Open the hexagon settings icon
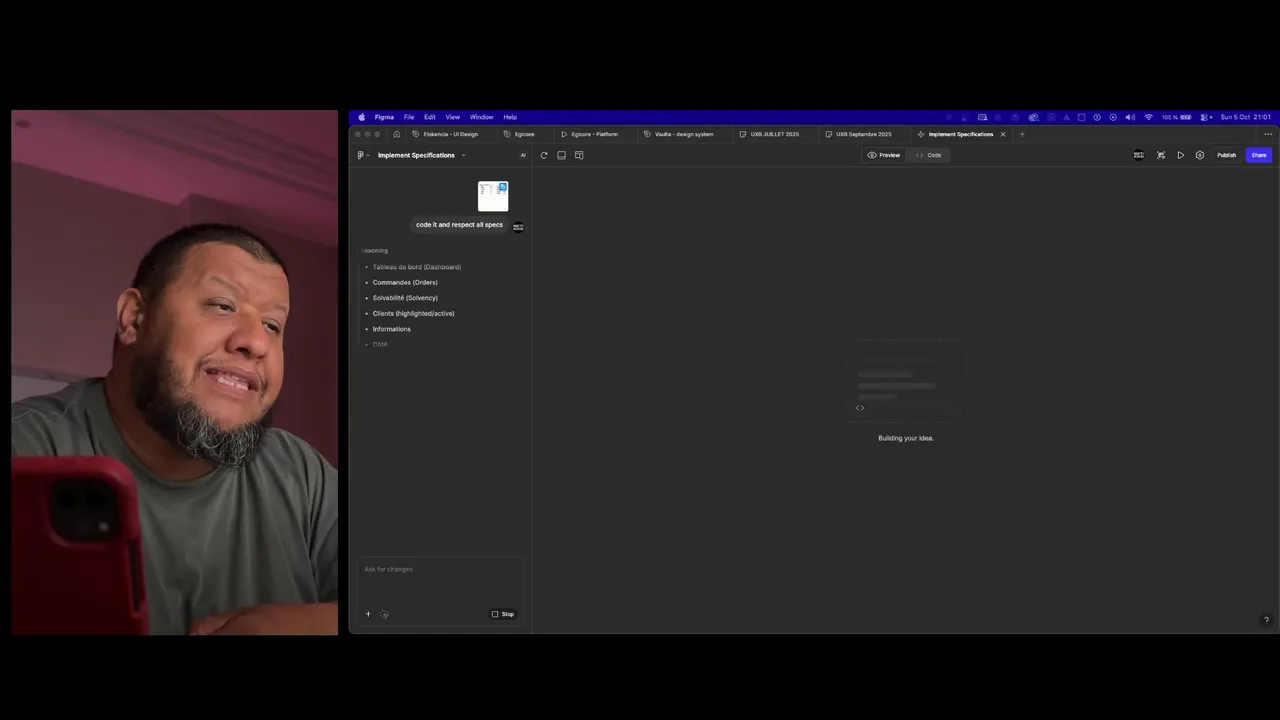Viewport: 1280px width, 720px height. click(x=1200, y=155)
